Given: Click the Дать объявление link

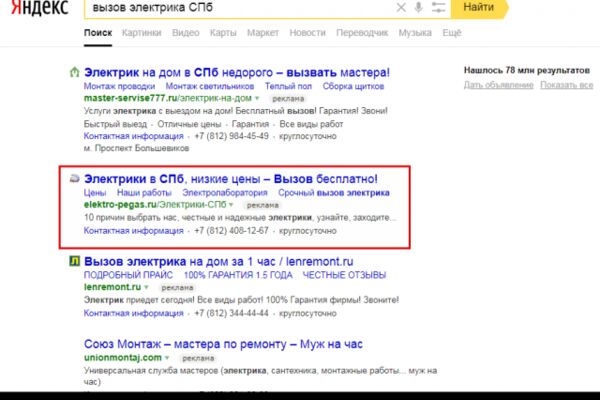Looking at the screenshot, I should [x=499, y=85].
